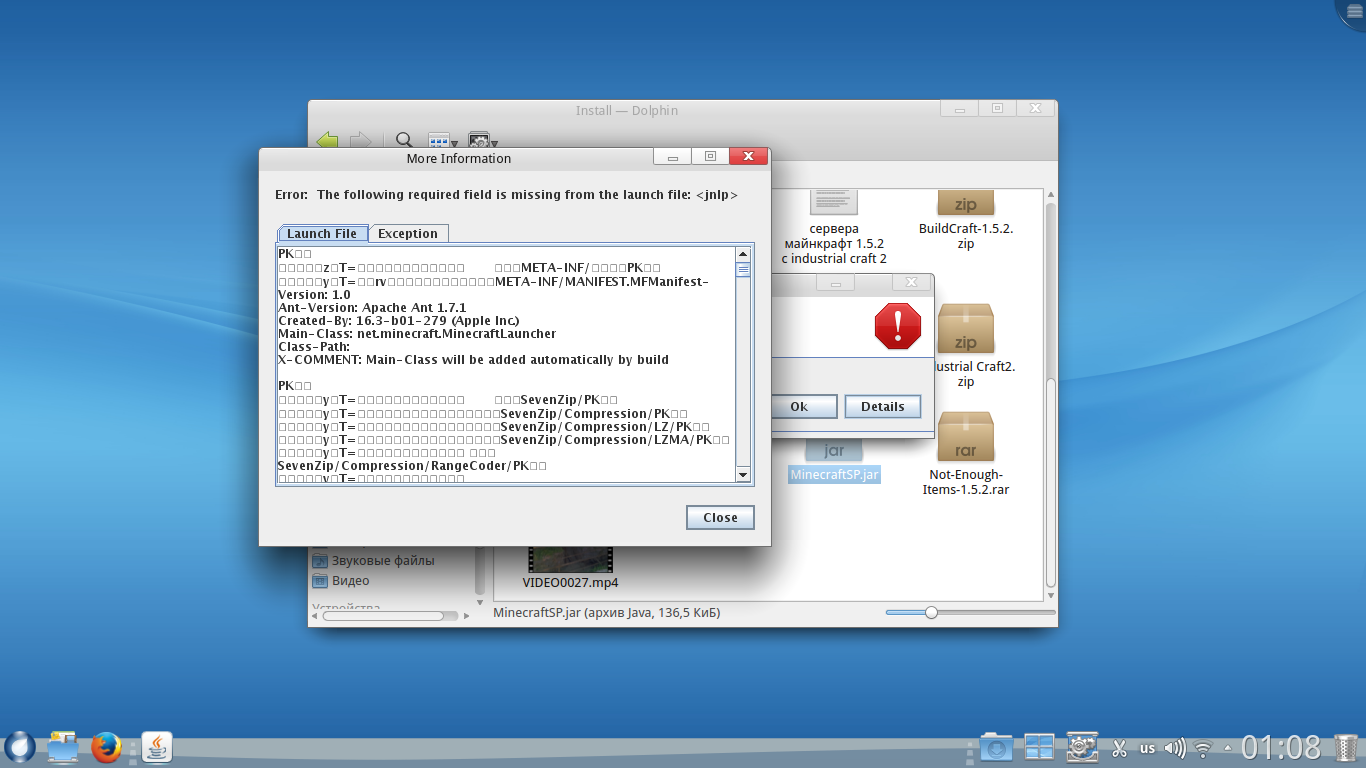Switch to the Launch File tab
The image size is (1366, 768).
pos(322,233)
